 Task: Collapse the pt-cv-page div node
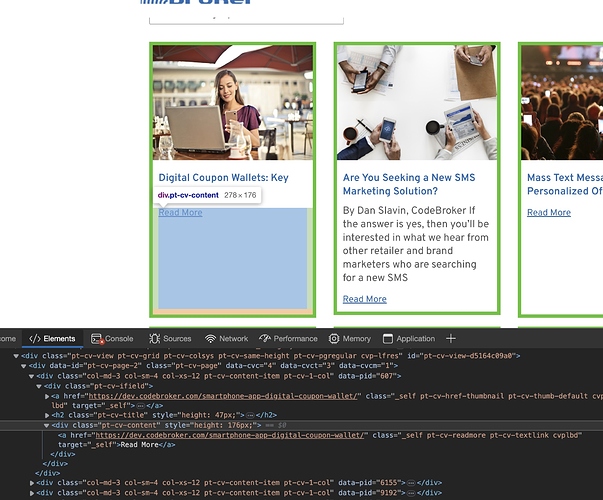click(24, 366)
